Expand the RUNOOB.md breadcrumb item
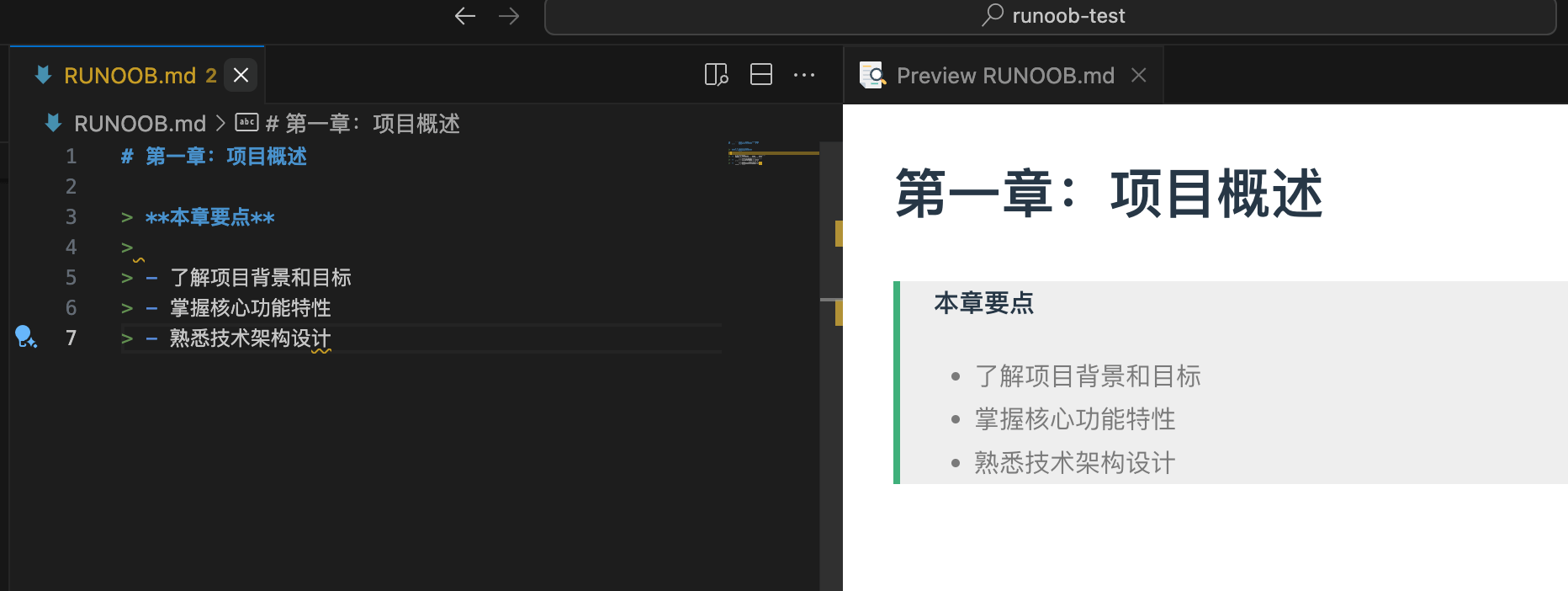The image size is (1568, 591). (x=140, y=124)
